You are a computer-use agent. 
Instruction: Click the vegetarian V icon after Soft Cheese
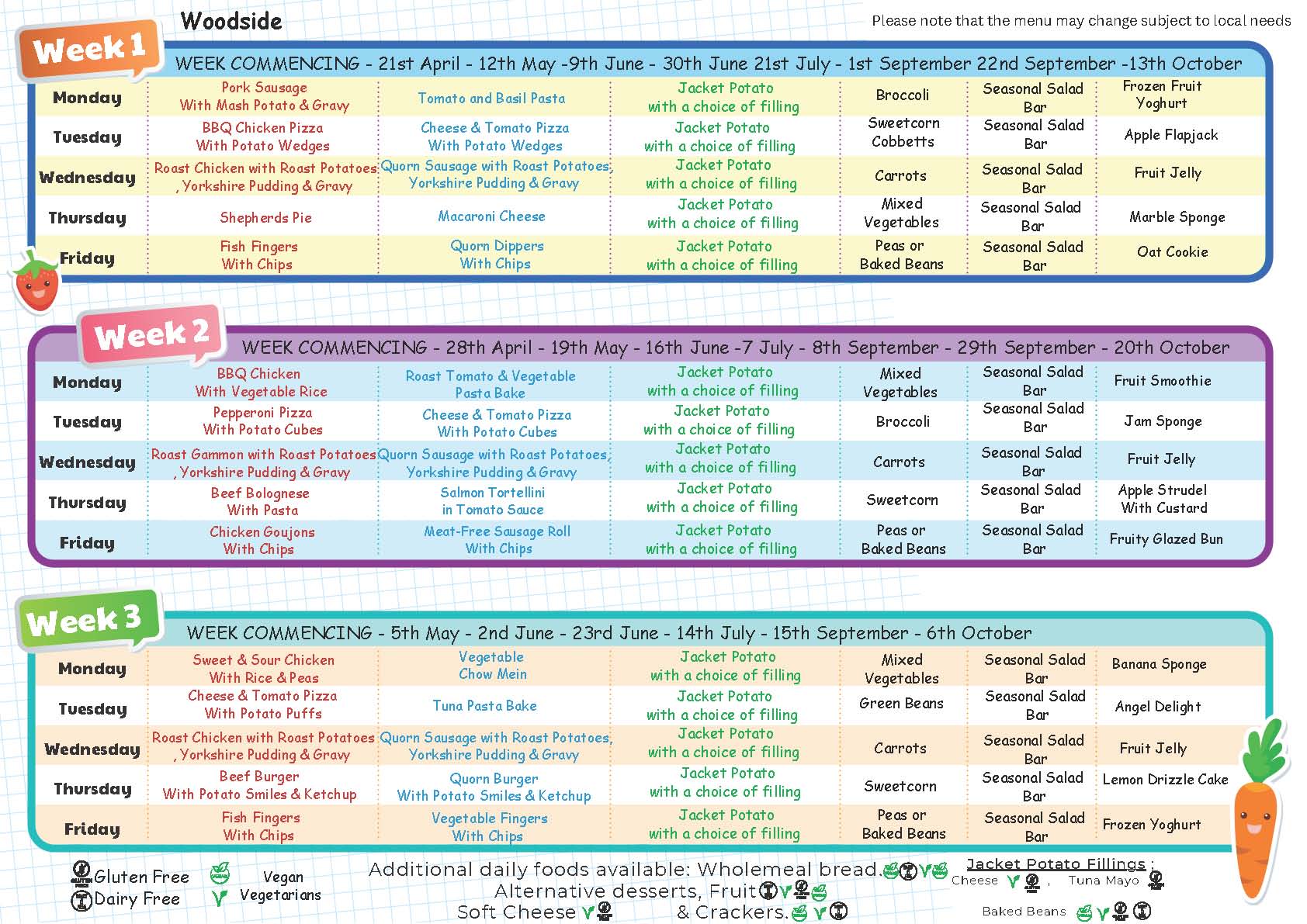[x=587, y=912]
